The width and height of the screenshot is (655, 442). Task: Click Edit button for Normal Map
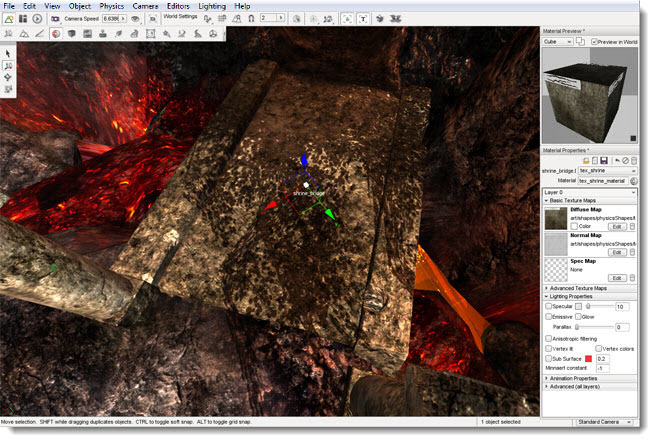tap(617, 253)
